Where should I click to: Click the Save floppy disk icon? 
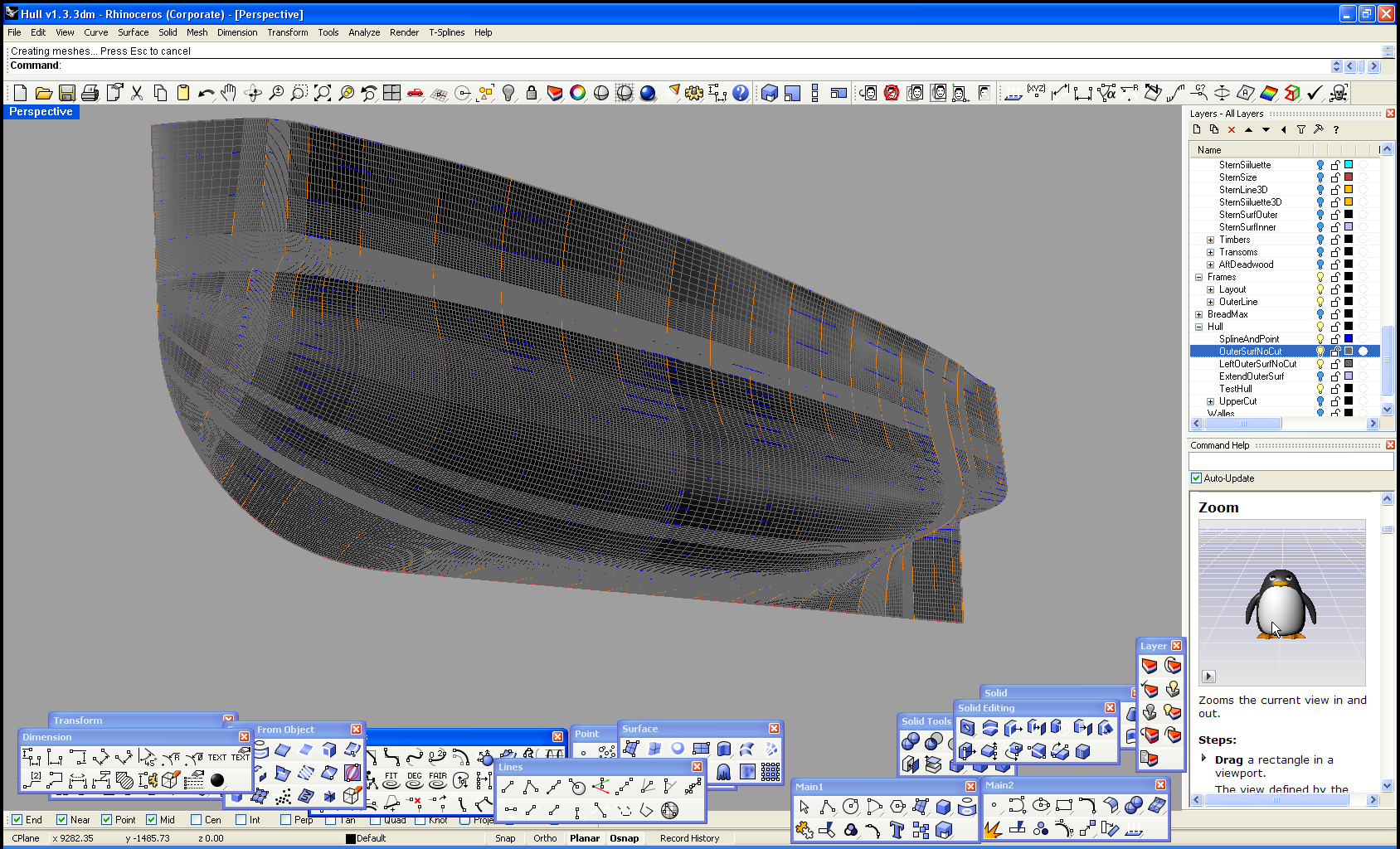pyautogui.click(x=67, y=93)
